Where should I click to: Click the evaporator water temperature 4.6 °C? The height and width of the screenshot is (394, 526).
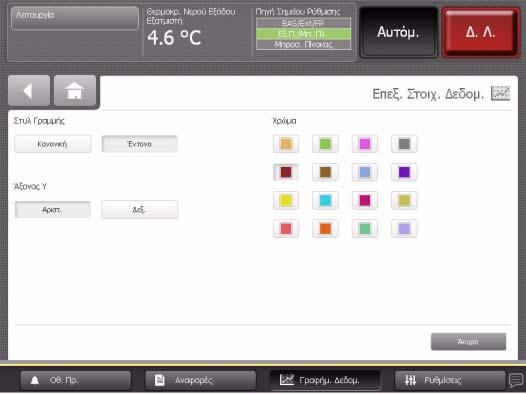174,37
